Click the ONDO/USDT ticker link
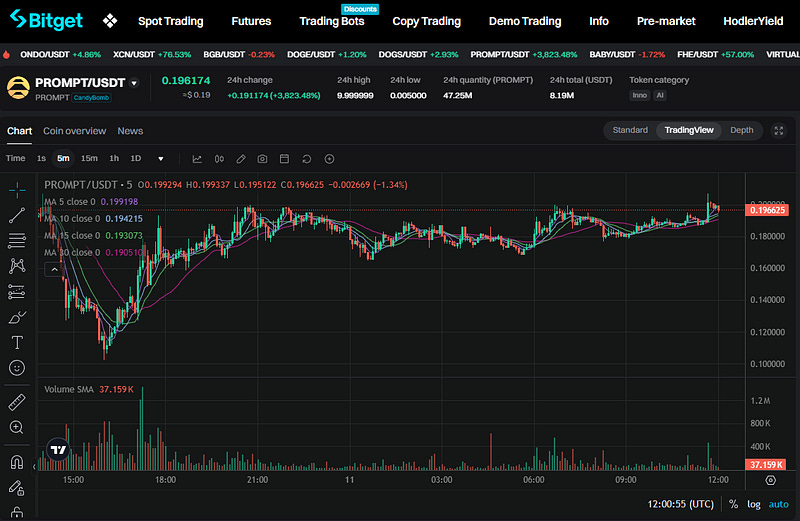 (60, 55)
